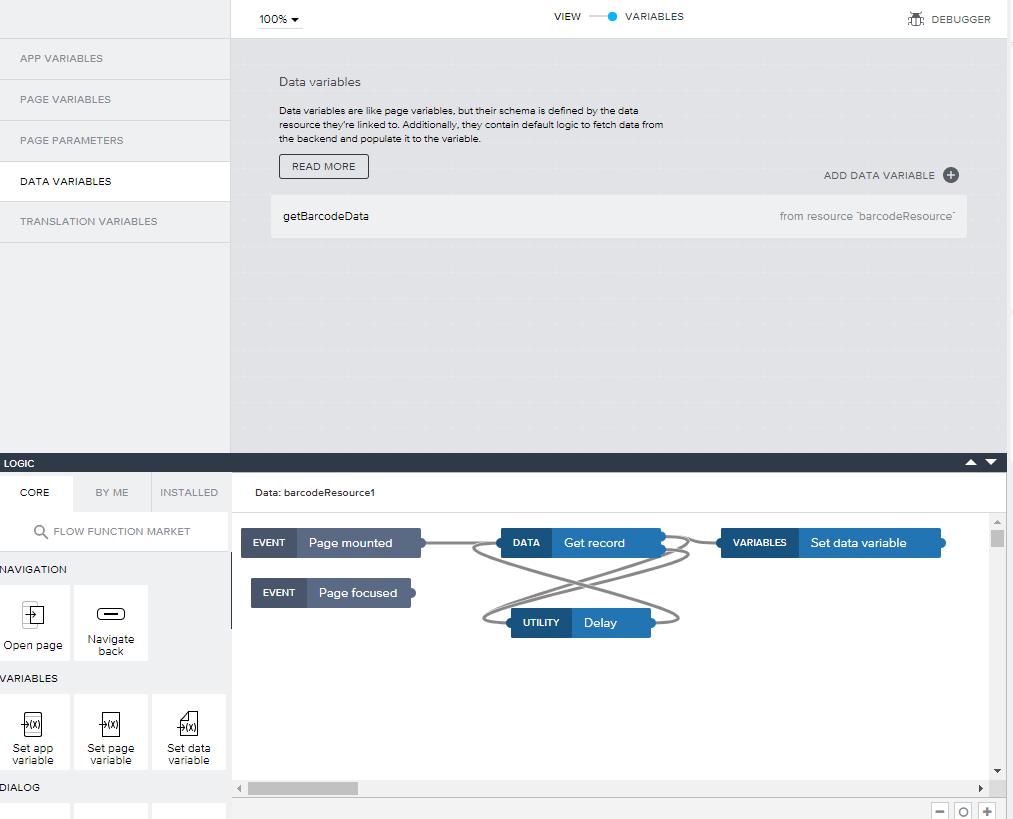Zoom out the logic canvas
The image size is (1013, 819).
tap(940, 811)
